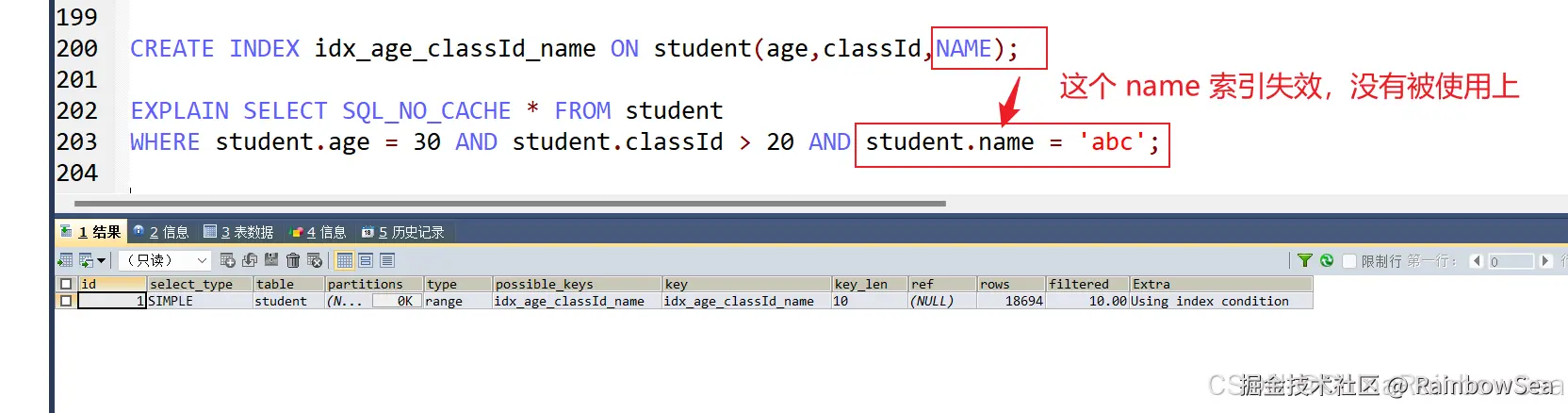Select the 3 表数据 tab

pos(238,232)
